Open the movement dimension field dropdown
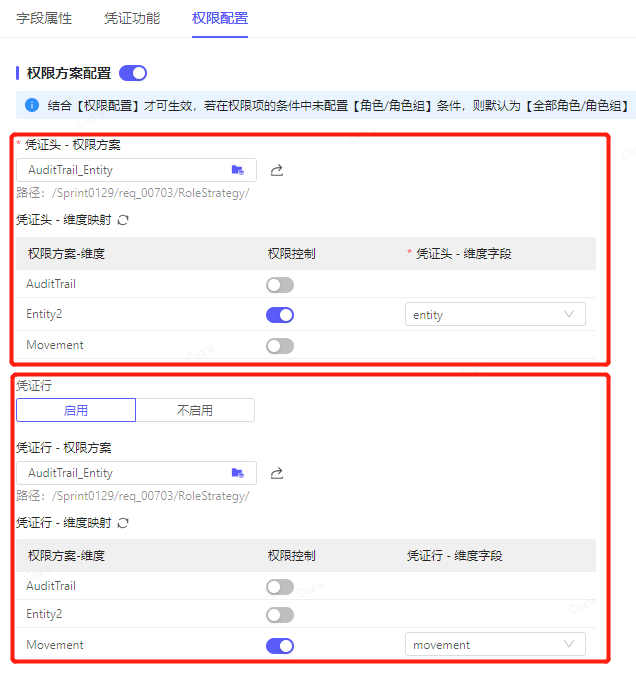 point(494,645)
